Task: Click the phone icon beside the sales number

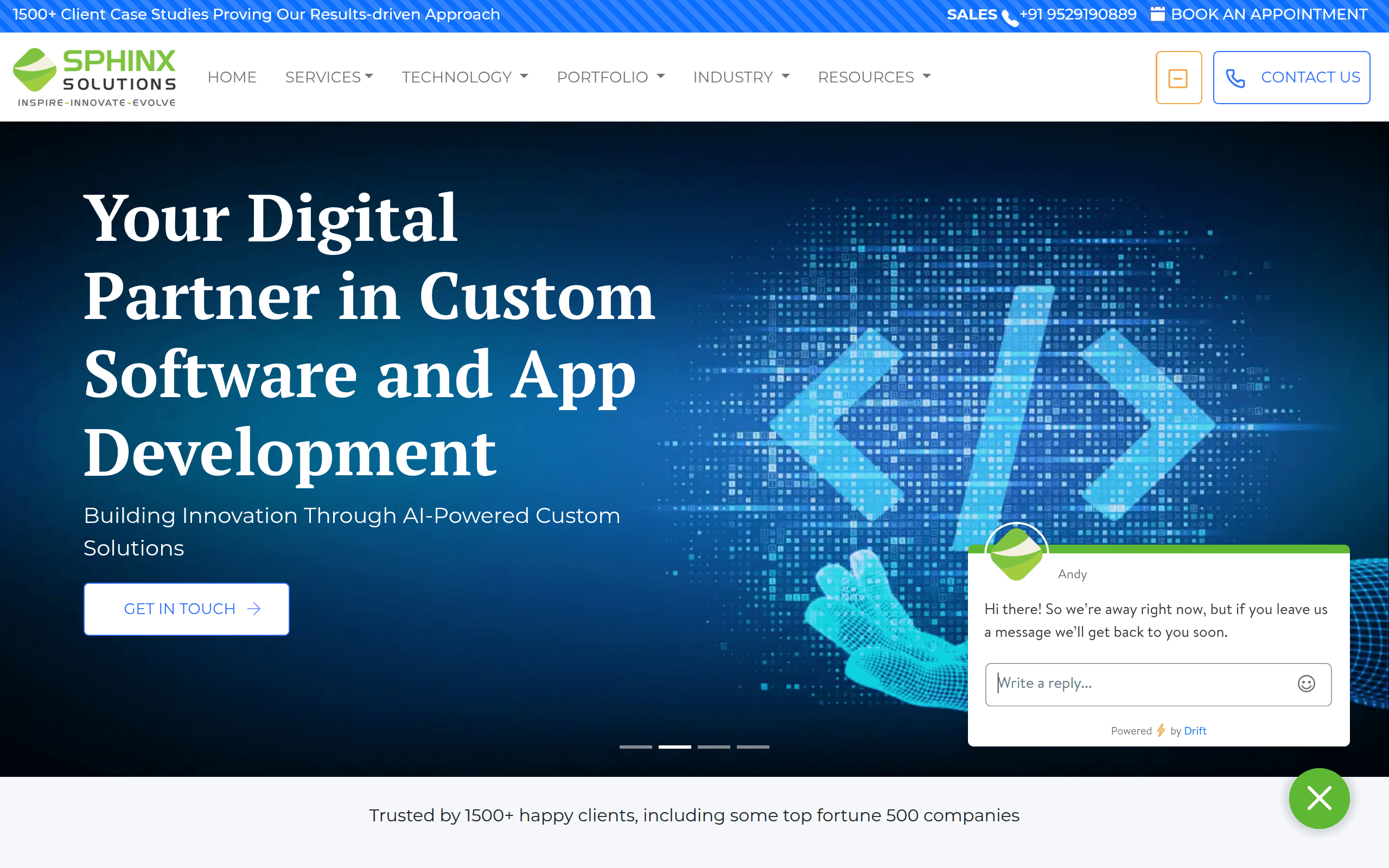Action: pyautogui.click(x=1009, y=15)
